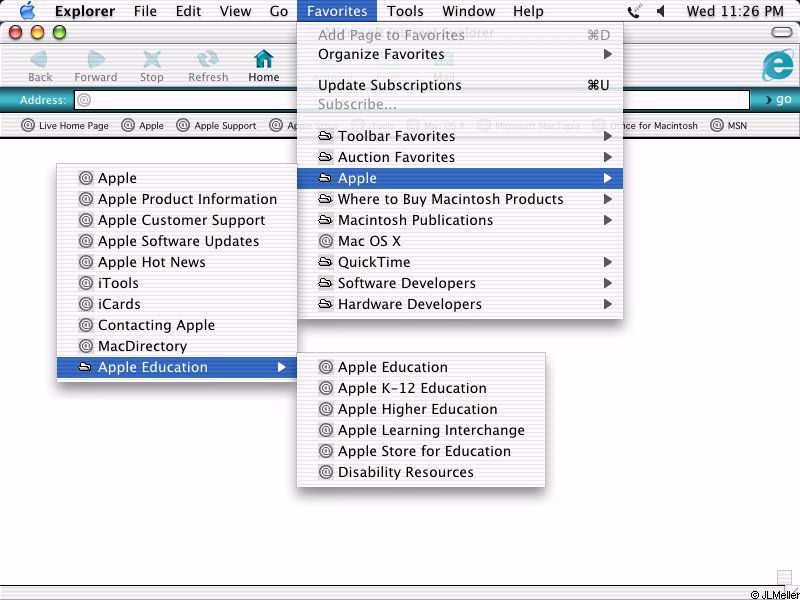
Task: Open Apple Education favorite in last submenu
Action: [421, 367]
